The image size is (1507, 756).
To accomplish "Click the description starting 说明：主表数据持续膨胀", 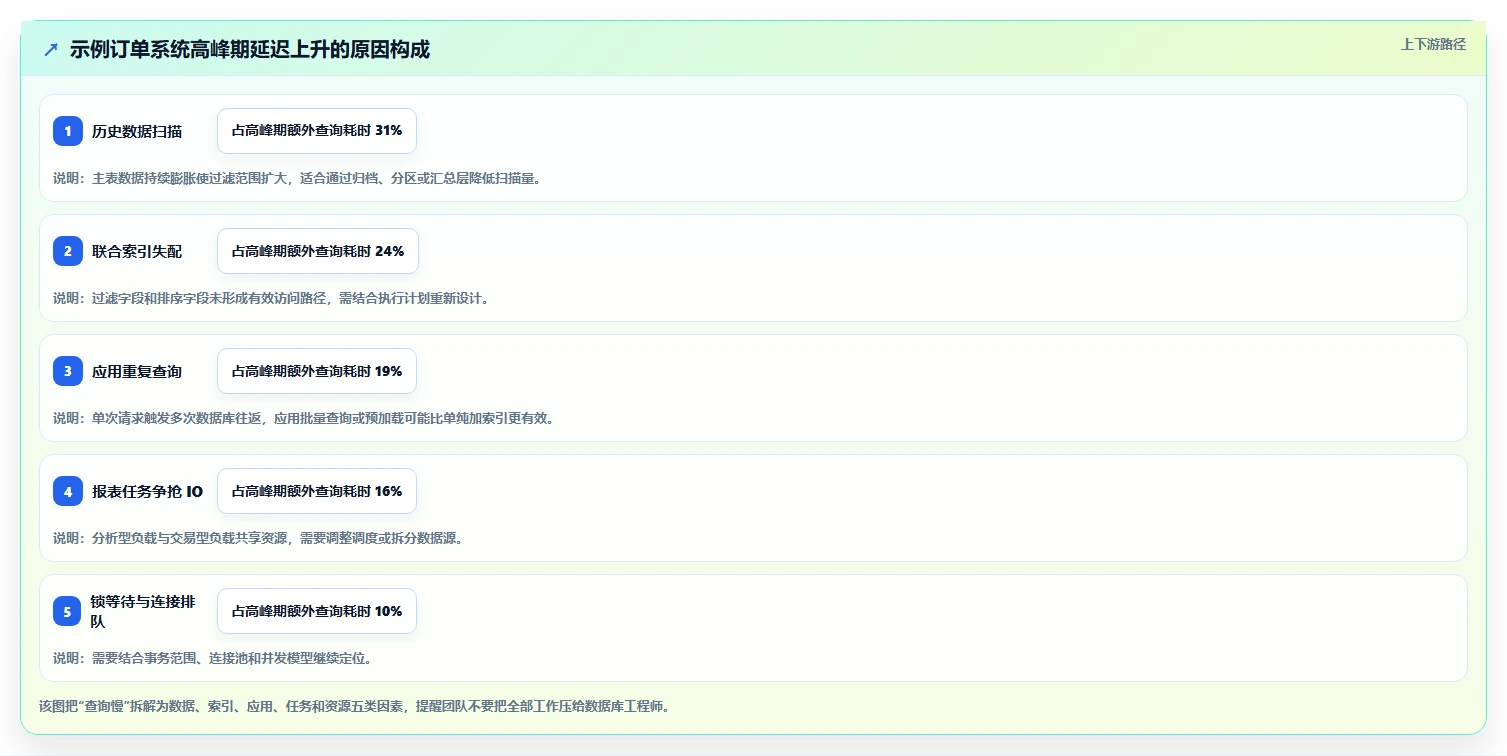I will (297, 178).
